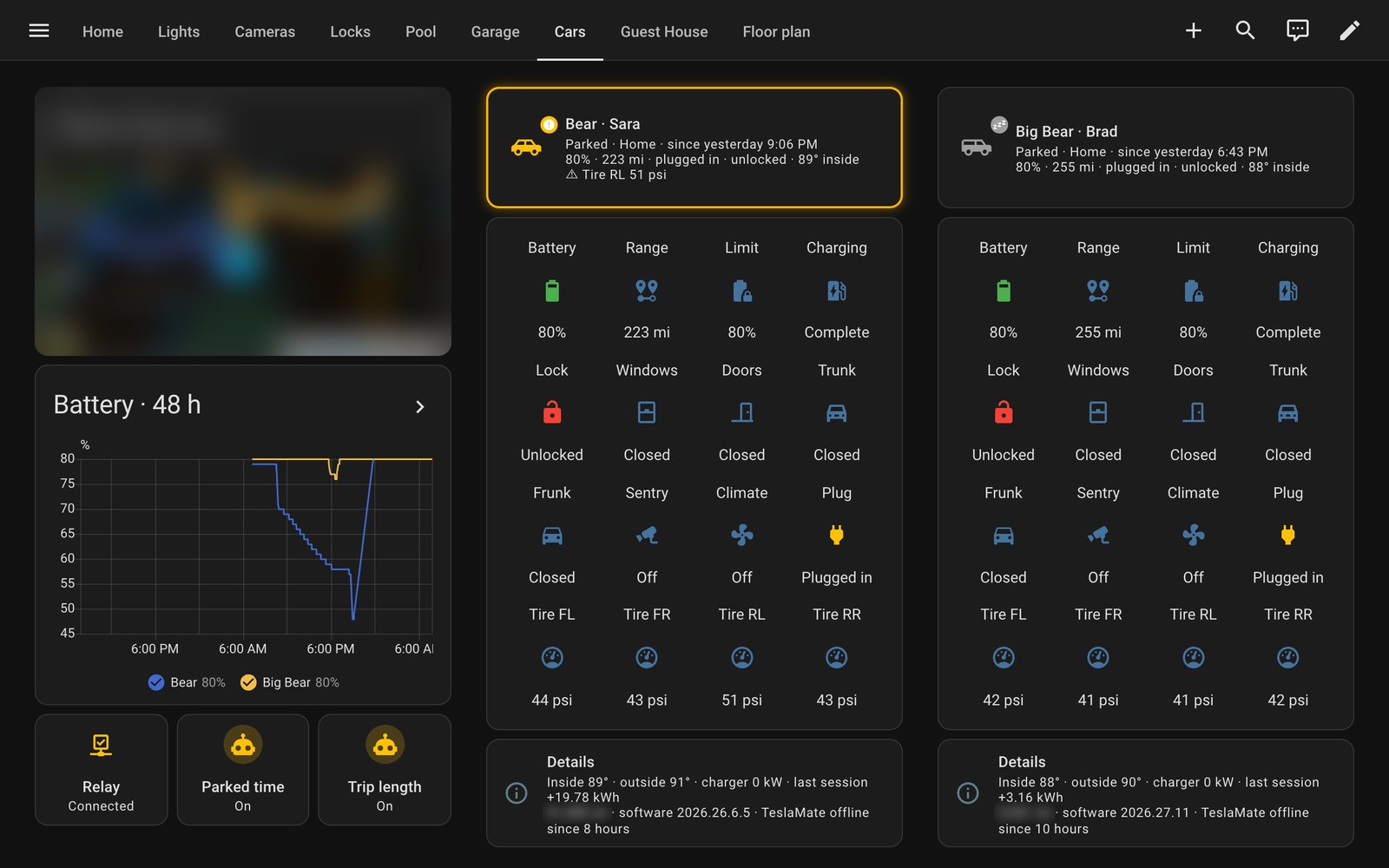Click the plus add icon in header
The image size is (1389, 868).
tap(1194, 30)
